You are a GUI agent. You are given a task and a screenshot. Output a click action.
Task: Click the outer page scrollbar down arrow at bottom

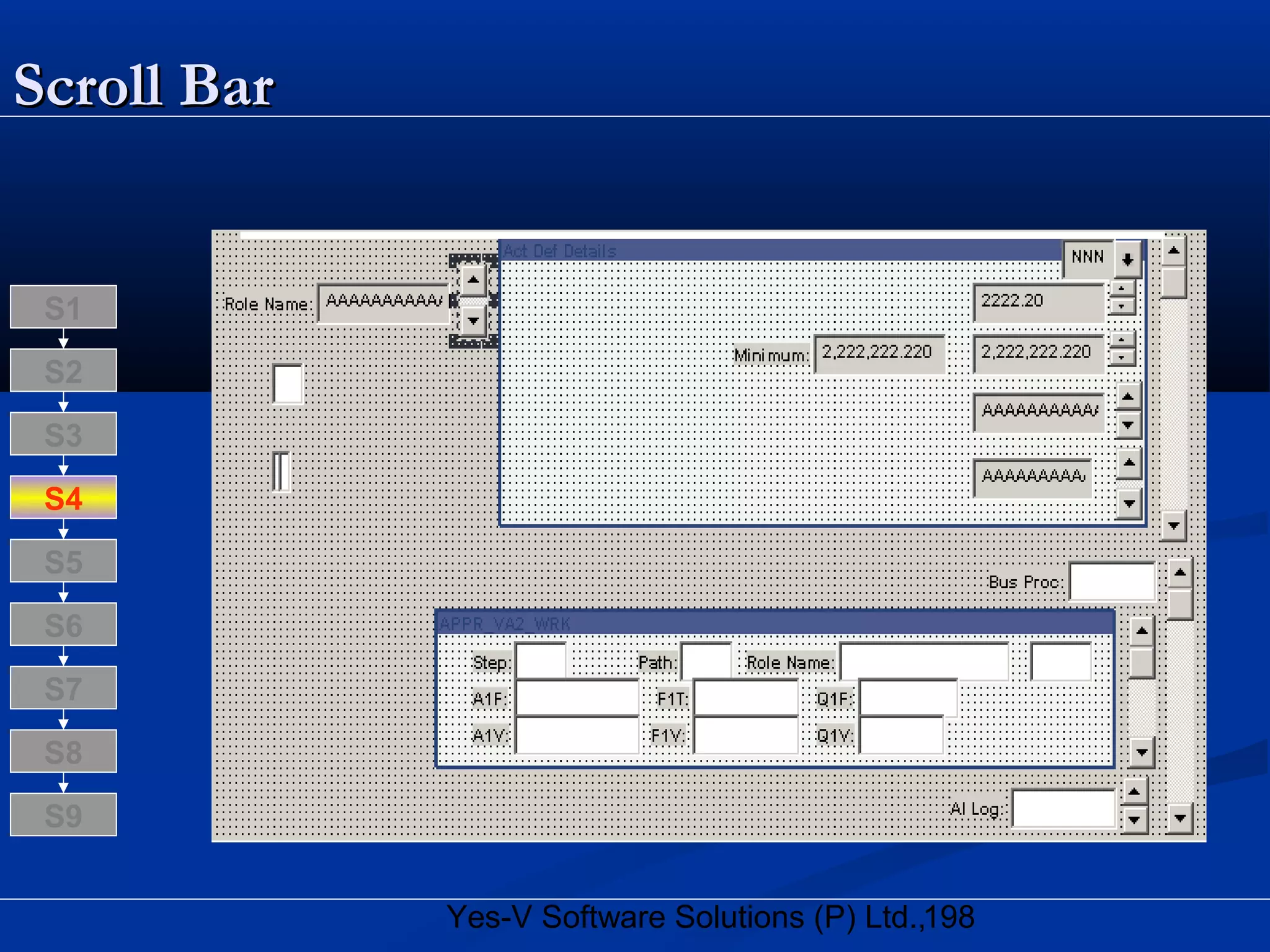tap(1180, 818)
